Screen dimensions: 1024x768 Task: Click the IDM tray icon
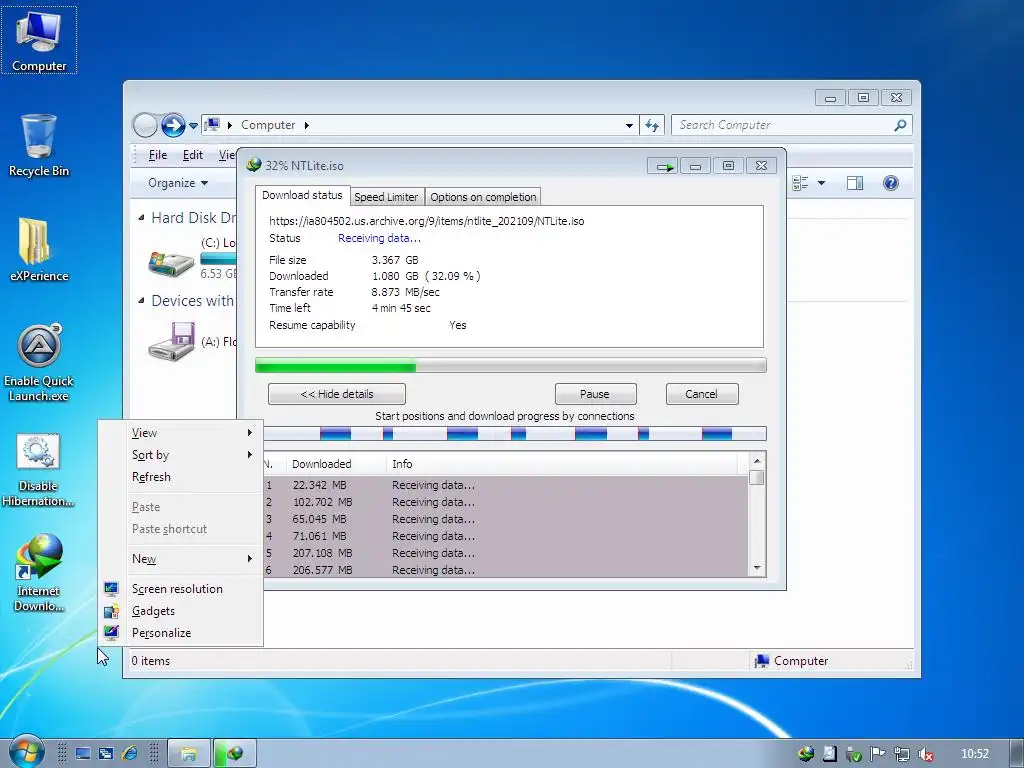click(806, 754)
